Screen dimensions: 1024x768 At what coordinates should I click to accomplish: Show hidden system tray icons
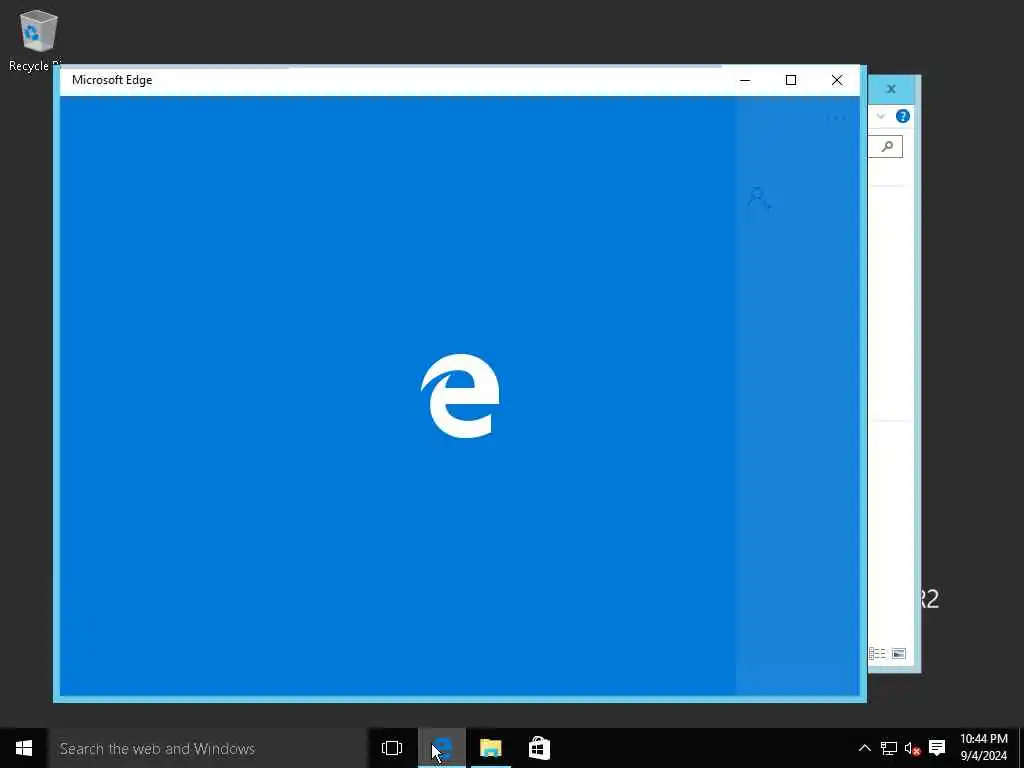coord(864,748)
